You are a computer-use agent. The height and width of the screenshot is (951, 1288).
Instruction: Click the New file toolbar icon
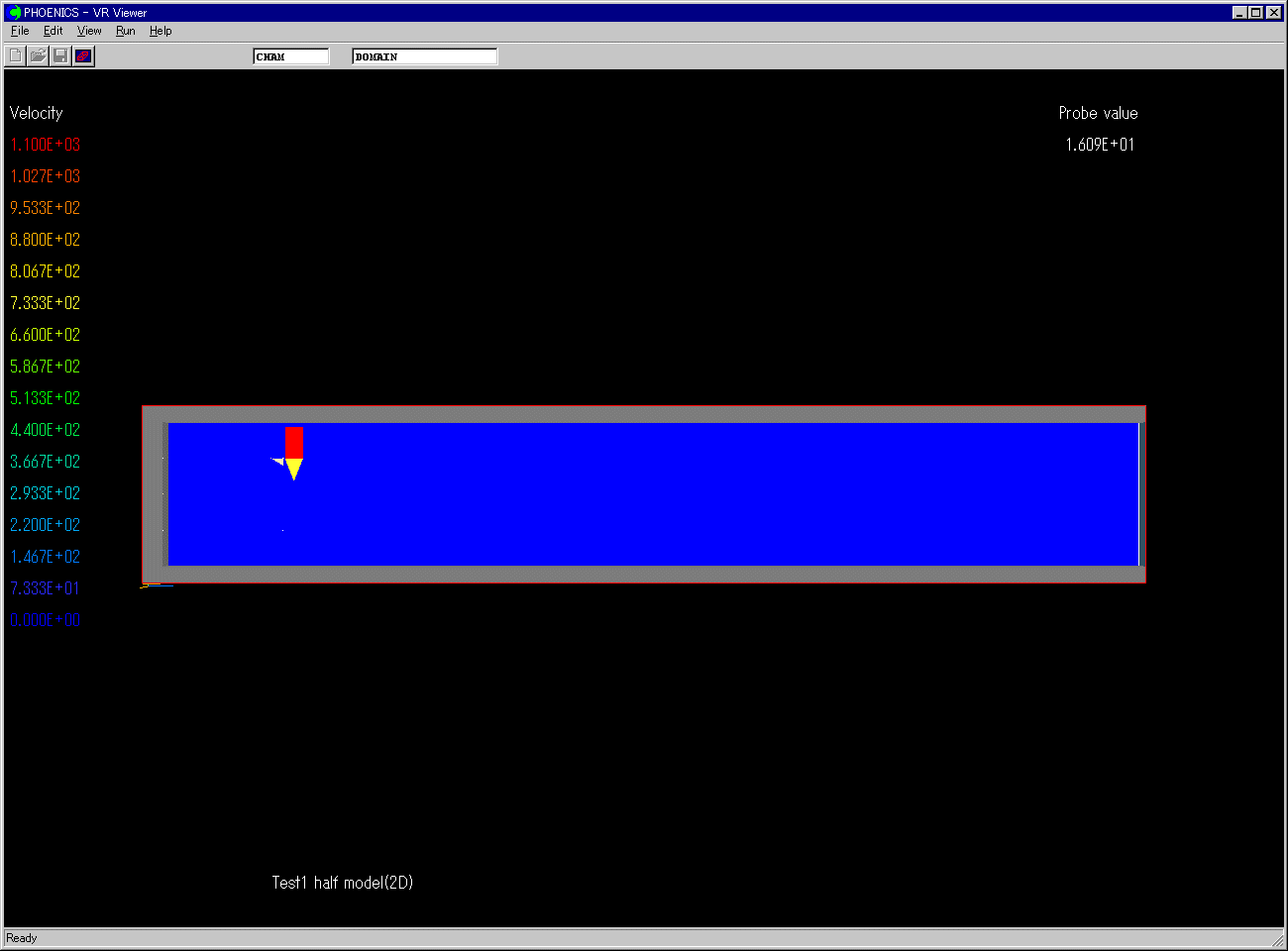[16, 55]
